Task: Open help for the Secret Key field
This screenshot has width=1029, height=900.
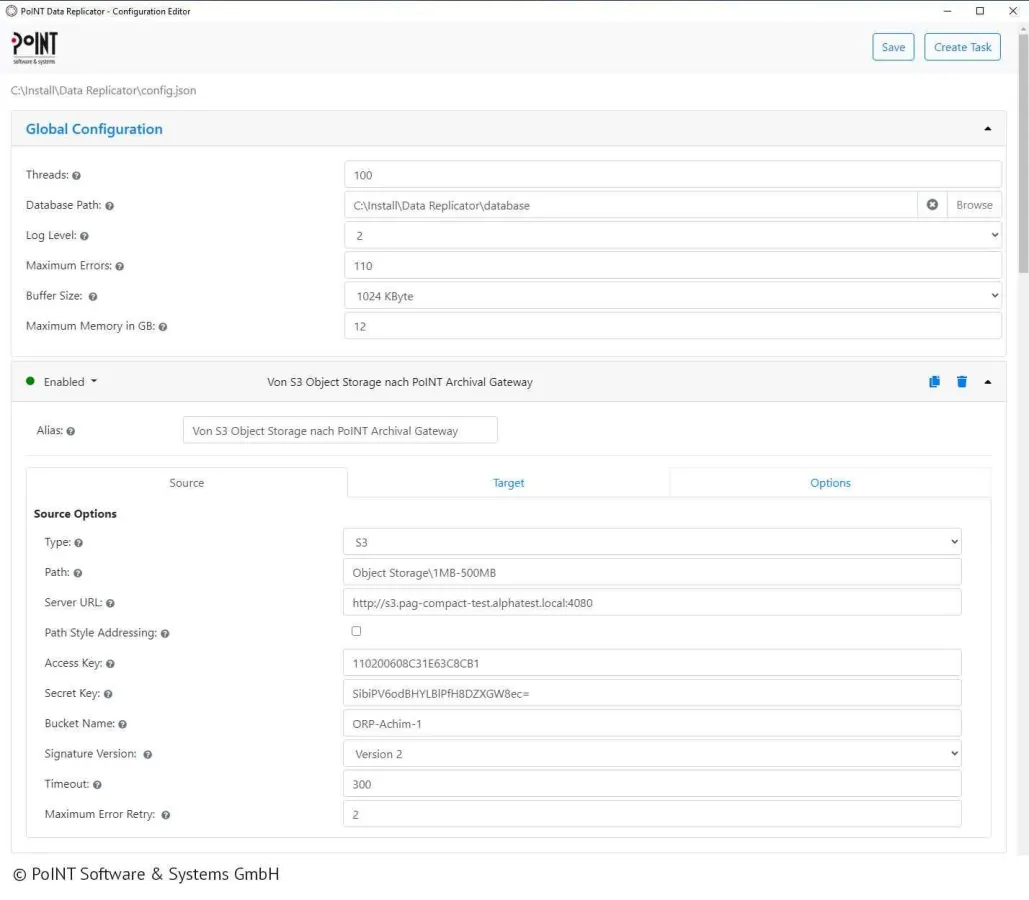Action: (x=106, y=693)
